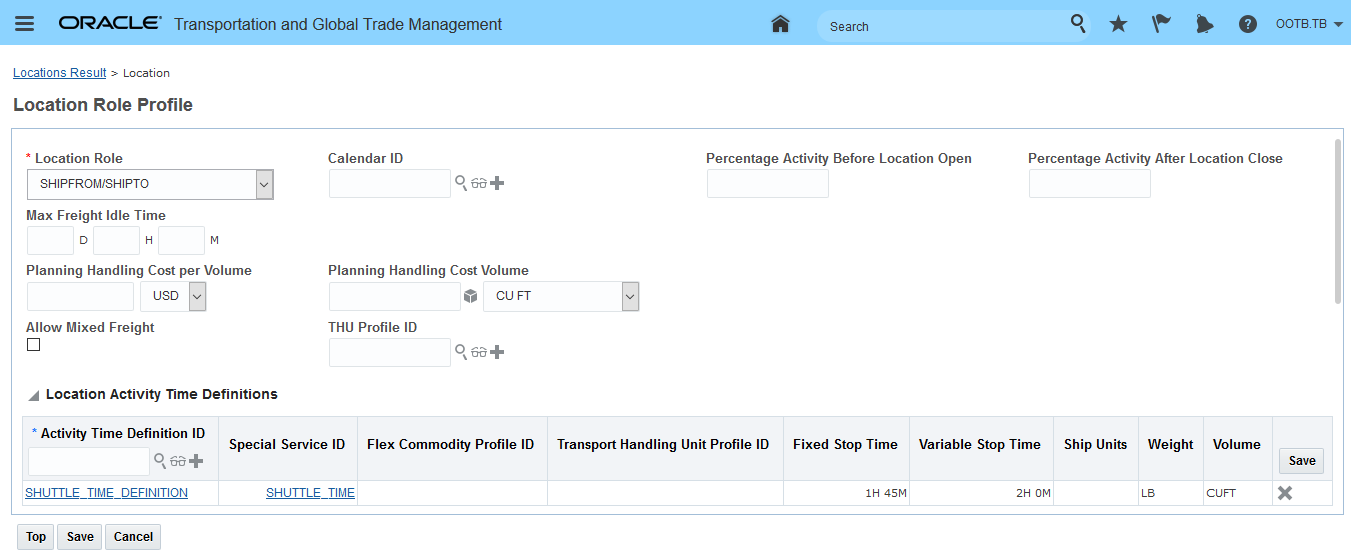Click the Percentage Activity Before Location Open field
Image resolution: width=1351 pixels, height=554 pixels.
tap(767, 184)
